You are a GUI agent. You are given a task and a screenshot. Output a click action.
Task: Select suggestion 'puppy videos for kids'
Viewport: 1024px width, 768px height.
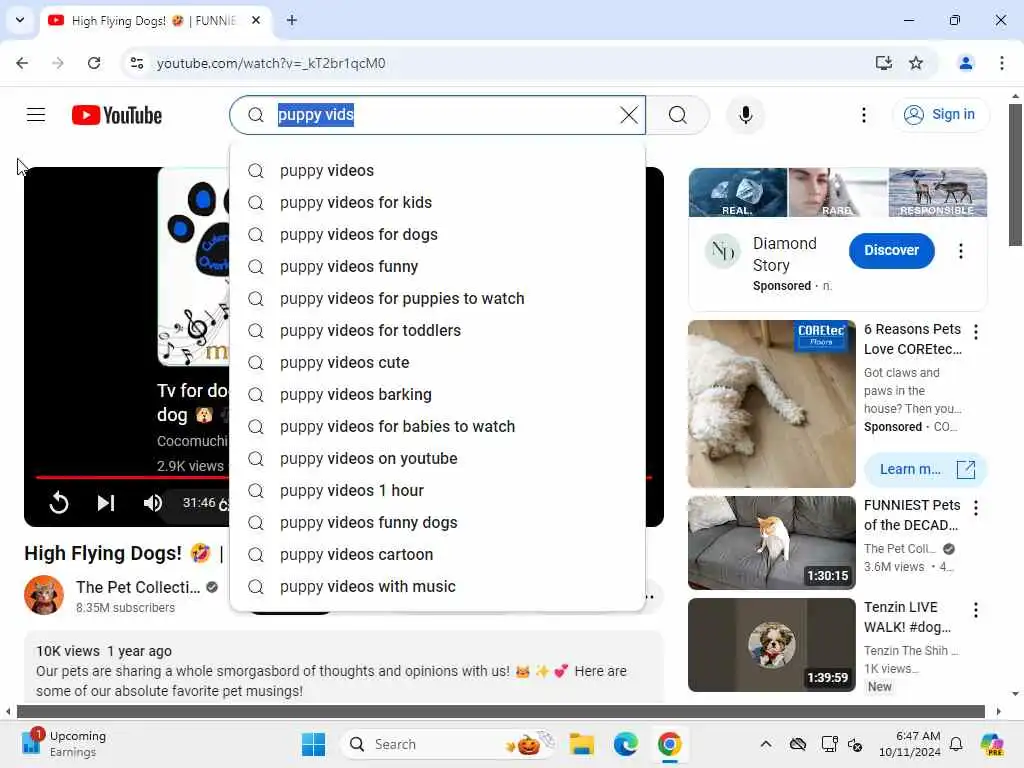[438, 202]
